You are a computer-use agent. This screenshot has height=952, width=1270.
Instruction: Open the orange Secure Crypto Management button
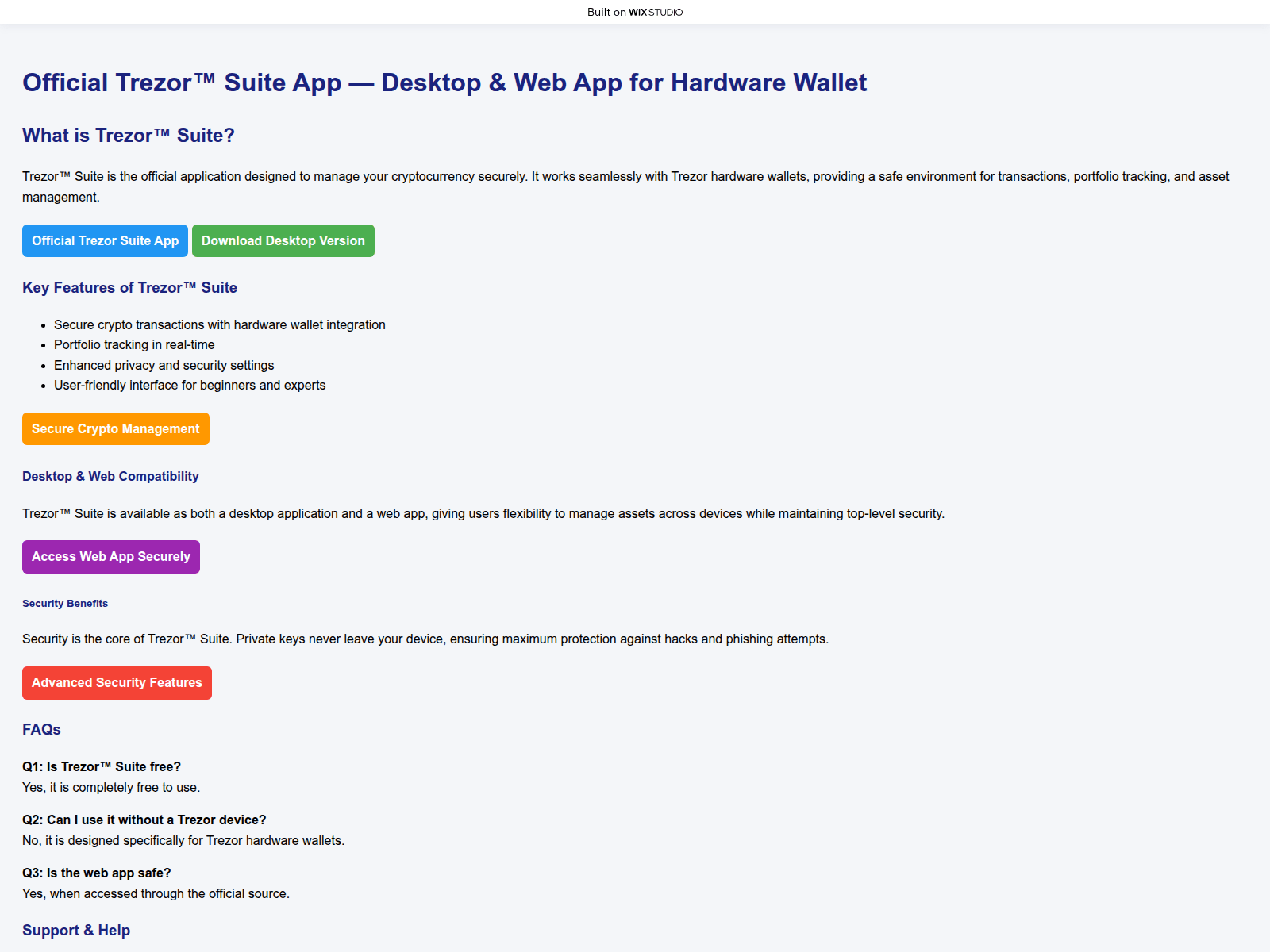(116, 429)
